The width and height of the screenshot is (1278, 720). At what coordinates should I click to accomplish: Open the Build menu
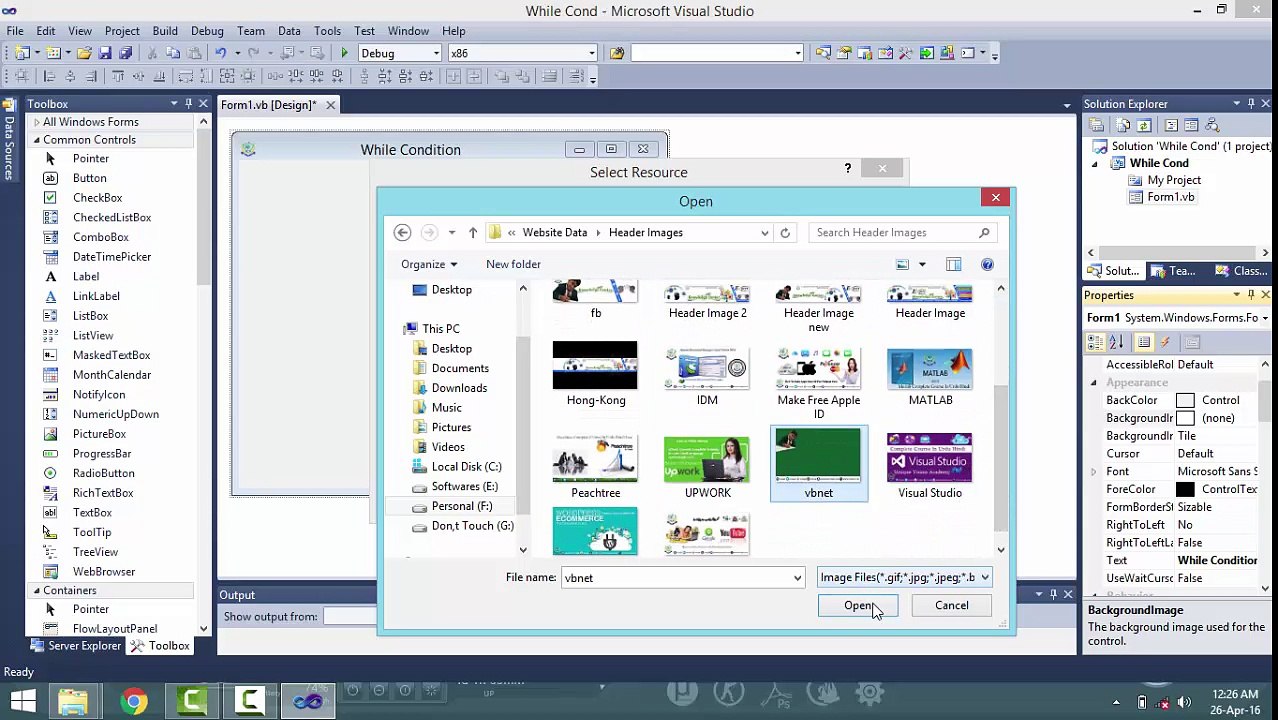(x=165, y=31)
